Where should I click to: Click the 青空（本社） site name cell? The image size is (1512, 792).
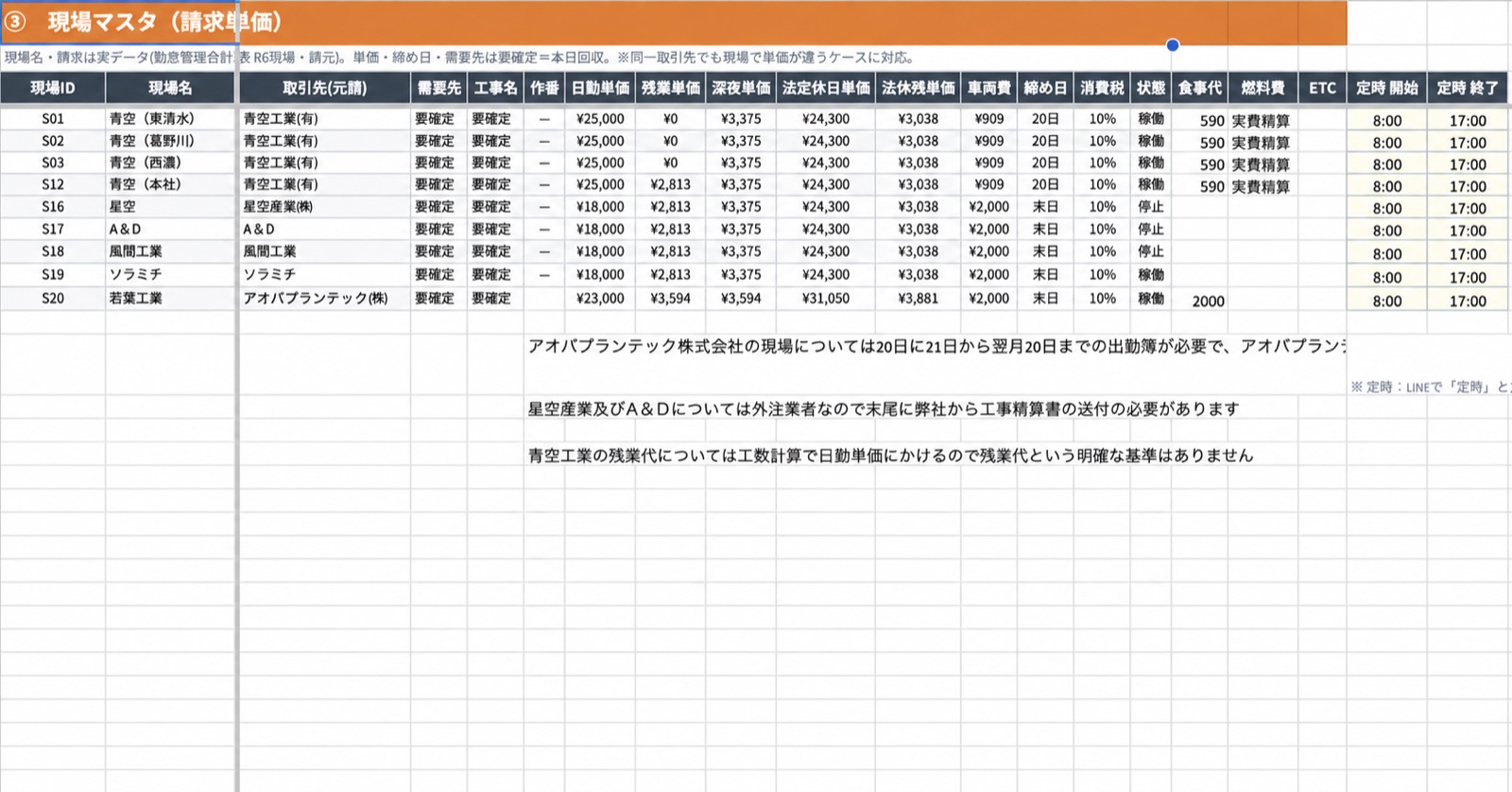(170, 185)
